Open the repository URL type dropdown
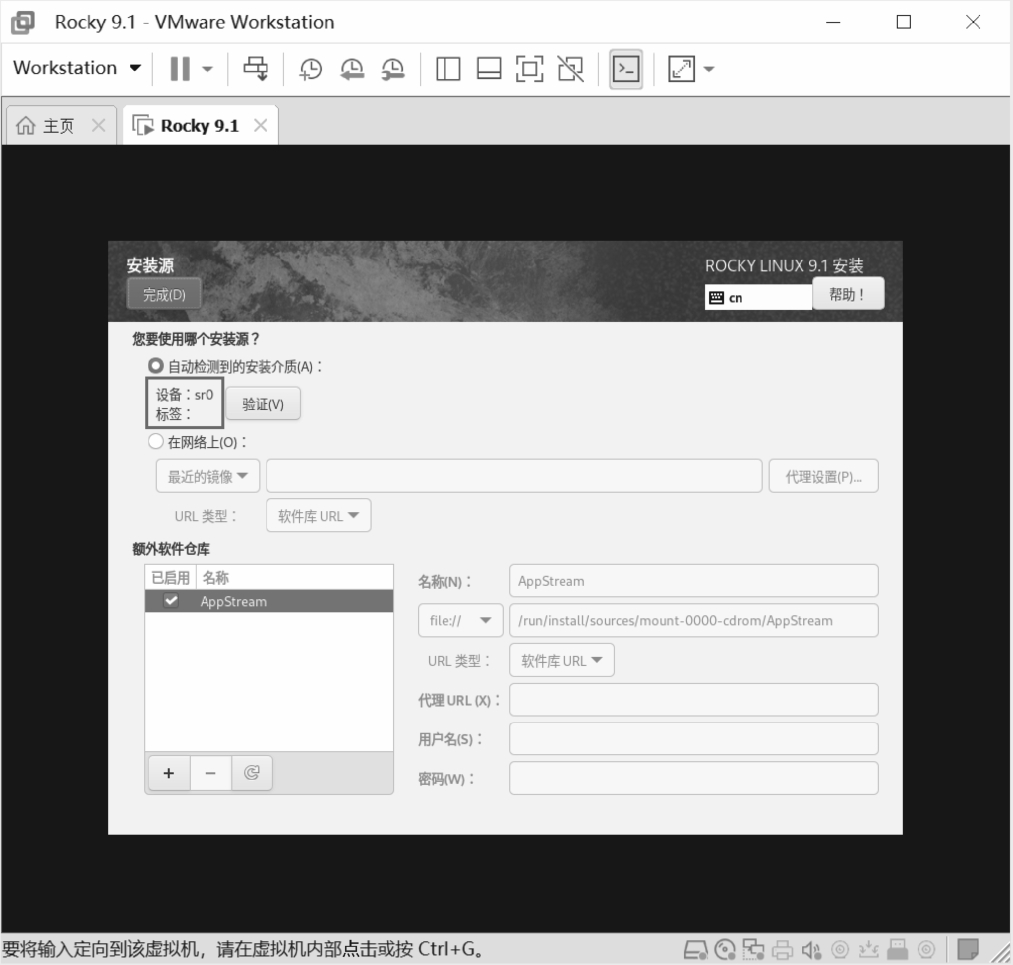 pyautogui.click(x=561, y=661)
